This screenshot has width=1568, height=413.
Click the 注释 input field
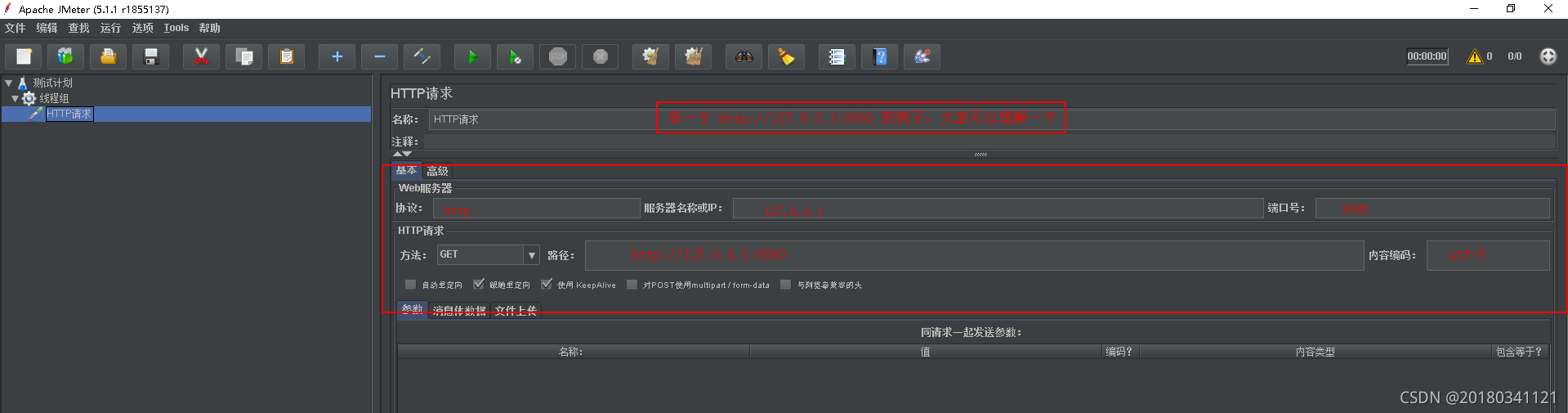tap(989, 141)
